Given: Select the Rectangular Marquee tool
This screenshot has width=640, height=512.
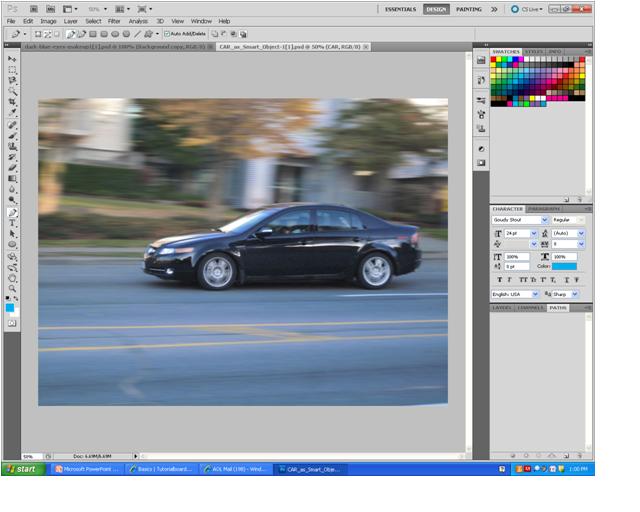Looking at the screenshot, I should point(12,70).
